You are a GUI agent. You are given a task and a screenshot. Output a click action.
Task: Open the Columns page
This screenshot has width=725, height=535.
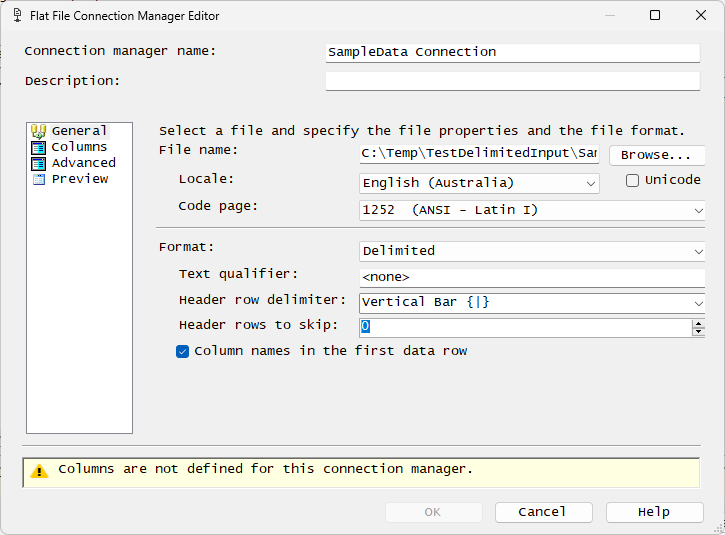(79, 147)
